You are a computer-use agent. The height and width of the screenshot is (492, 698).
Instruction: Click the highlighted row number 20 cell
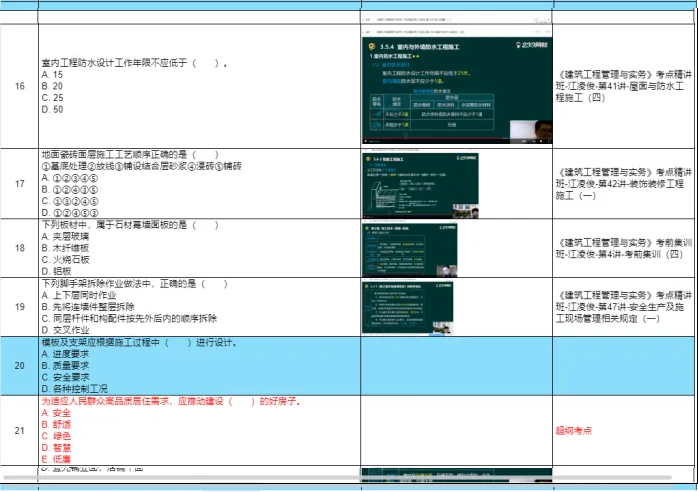click(19, 365)
